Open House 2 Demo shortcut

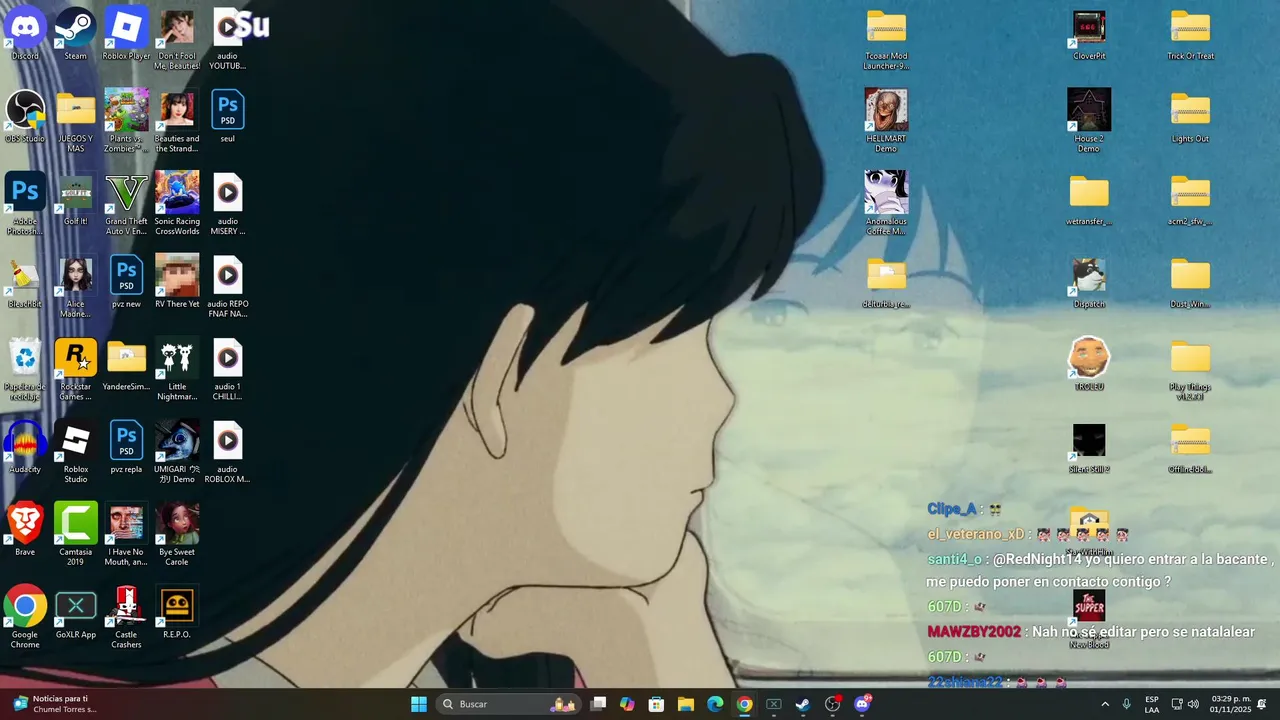point(1089,122)
